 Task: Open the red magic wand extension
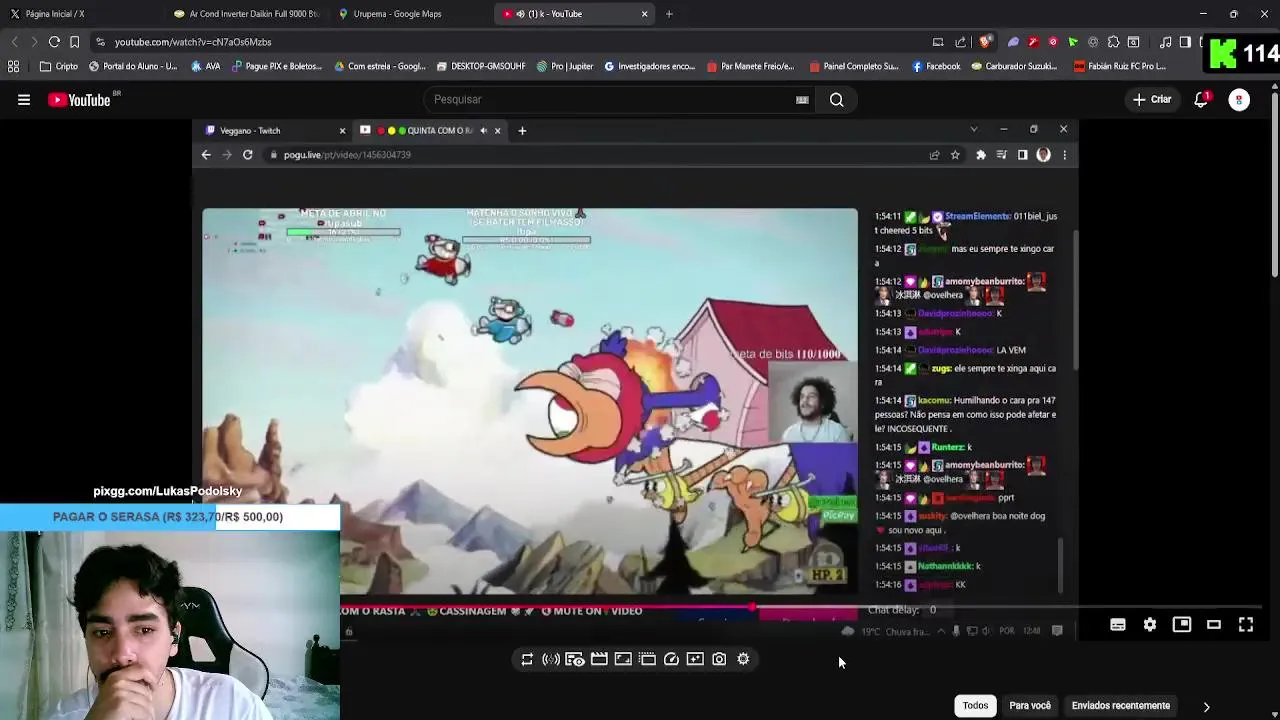1033,42
